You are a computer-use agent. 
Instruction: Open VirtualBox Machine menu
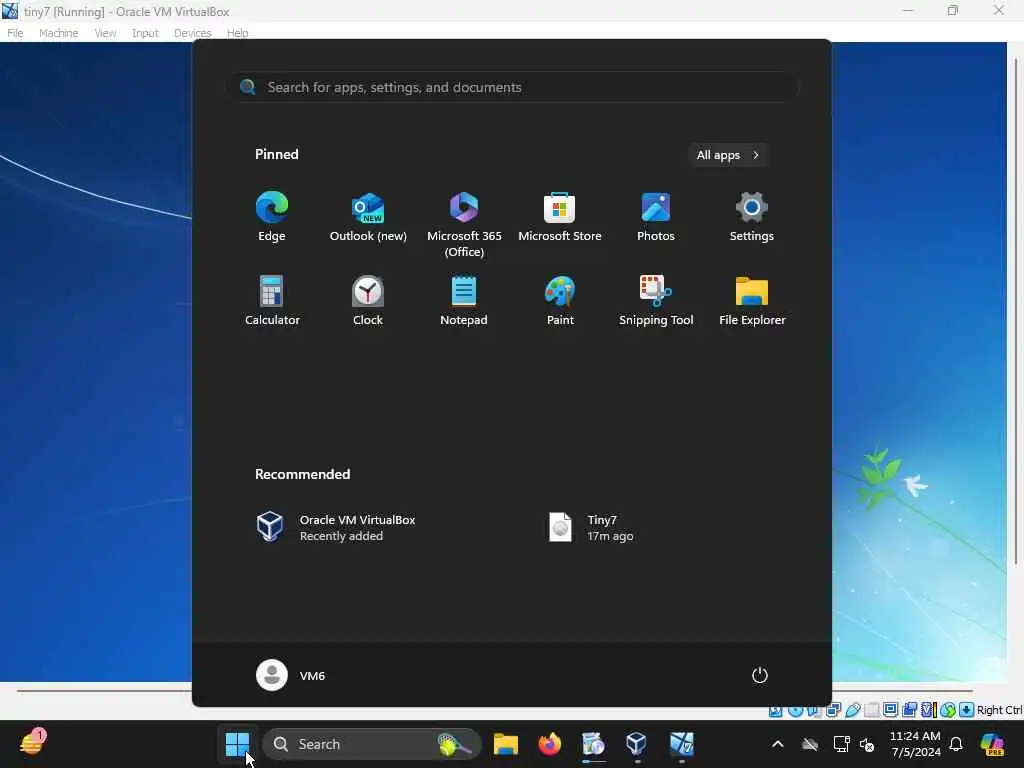pos(59,33)
